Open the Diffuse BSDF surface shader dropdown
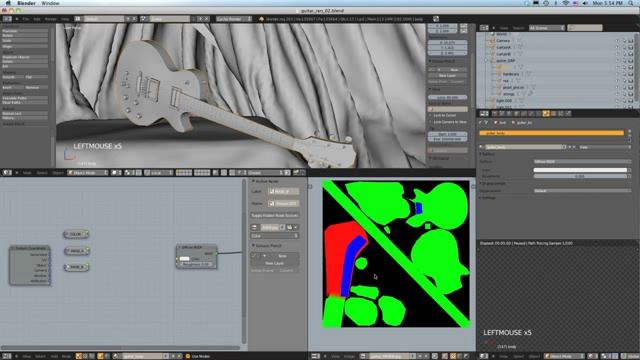Viewport: 640px width, 360px height. click(x=582, y=162)
